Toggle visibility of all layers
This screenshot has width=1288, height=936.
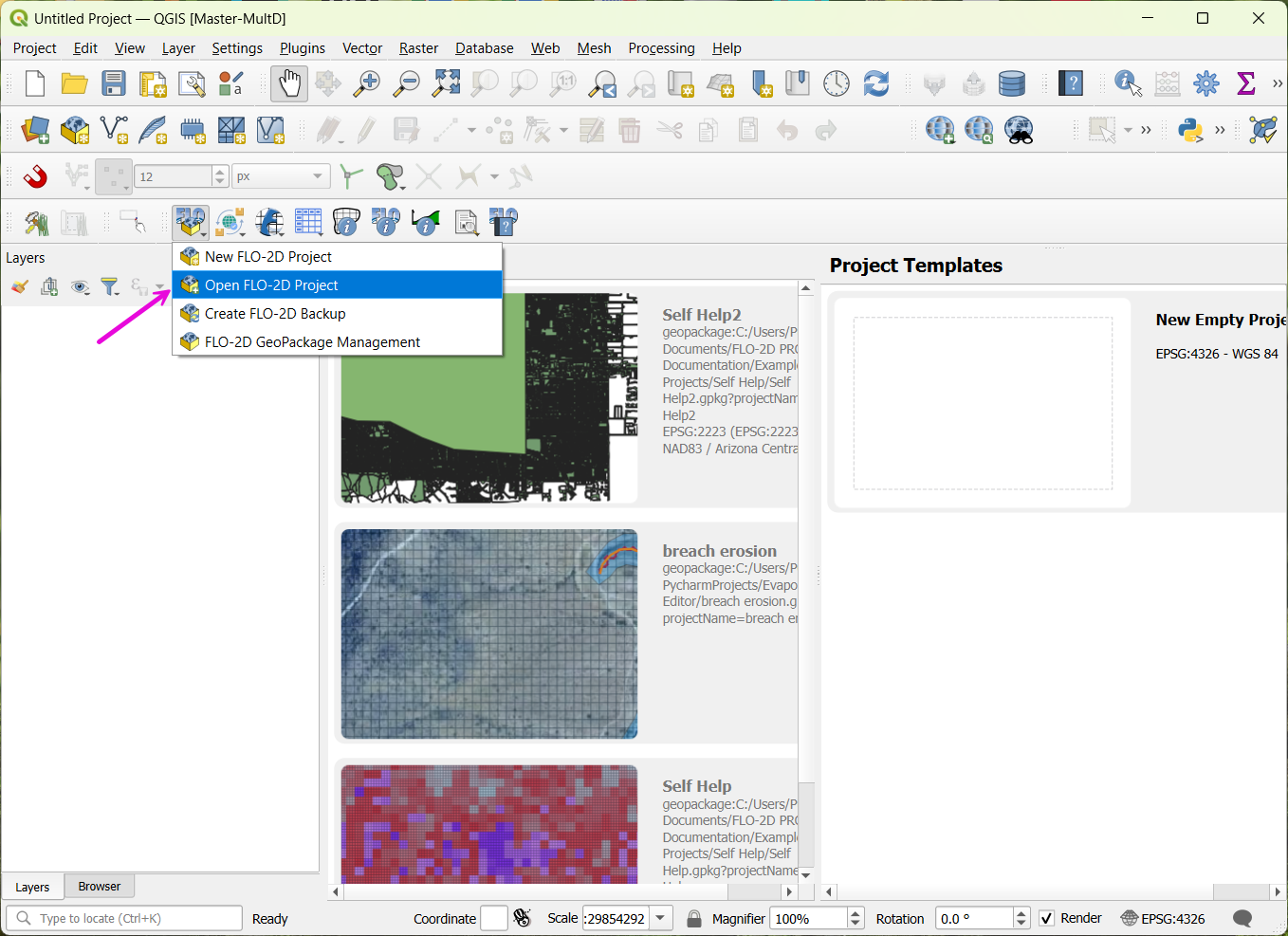(x=80, y=286)
